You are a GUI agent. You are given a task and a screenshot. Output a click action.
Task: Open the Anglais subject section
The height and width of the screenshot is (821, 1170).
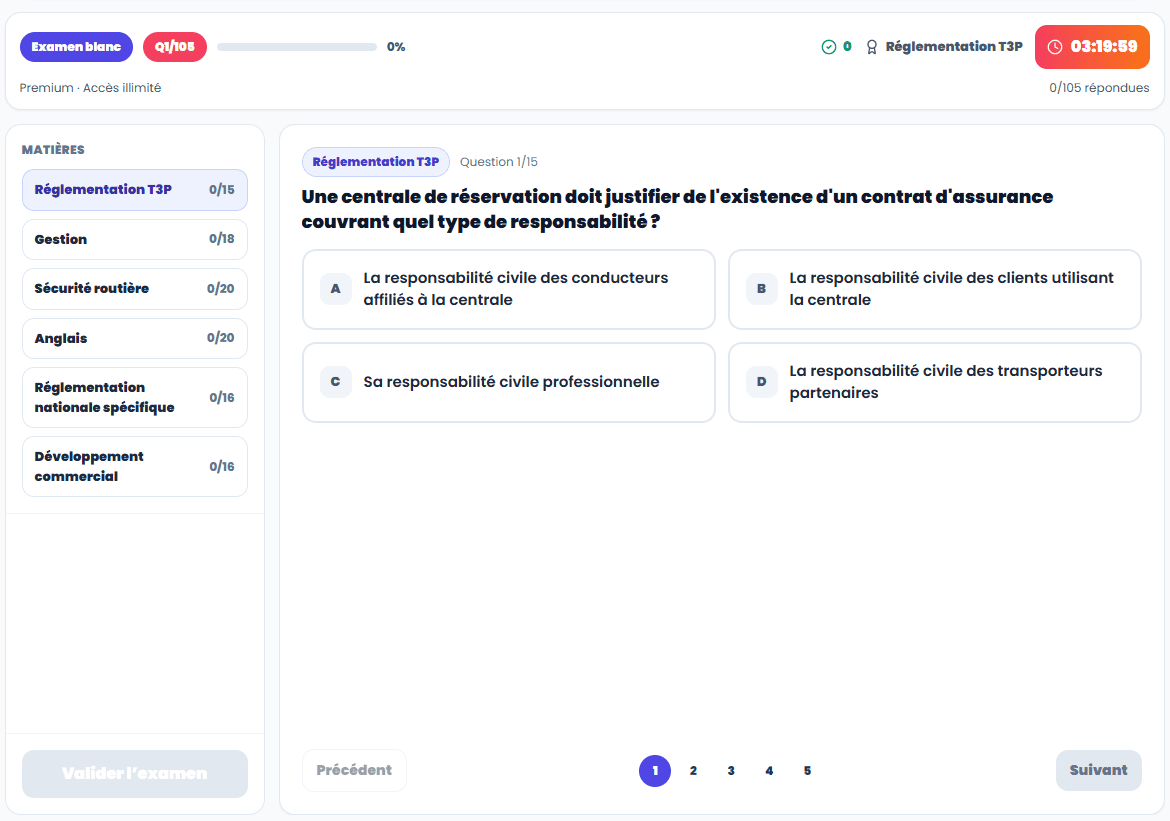click(x=134, y=338)
